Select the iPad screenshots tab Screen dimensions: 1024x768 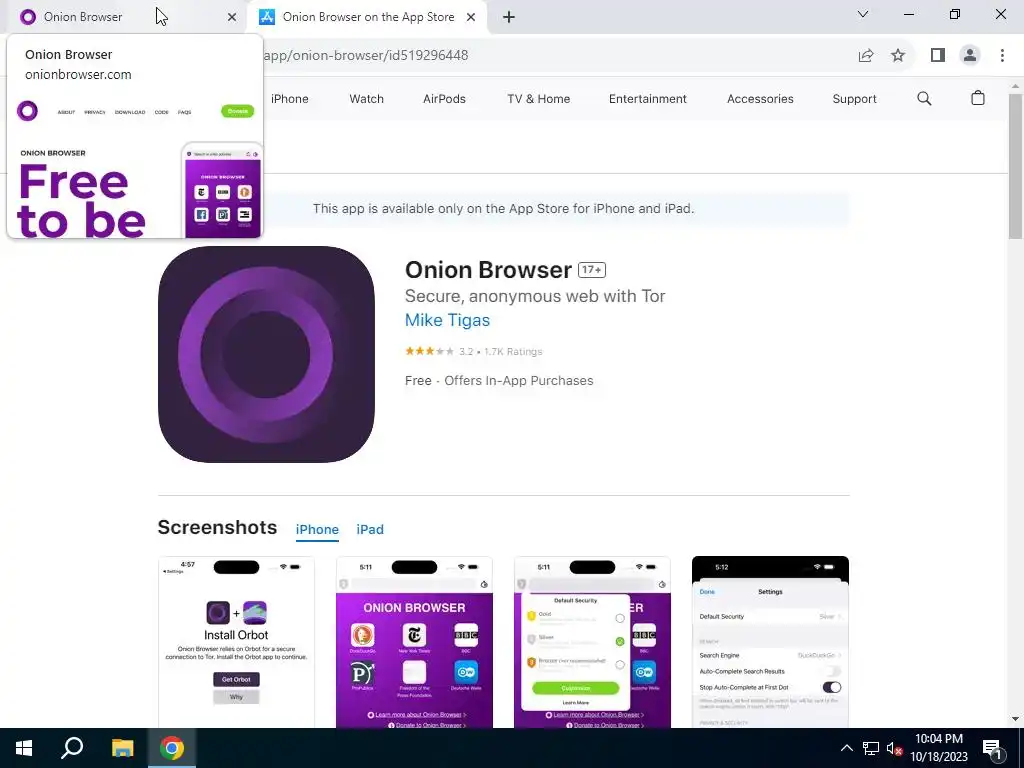370,530
